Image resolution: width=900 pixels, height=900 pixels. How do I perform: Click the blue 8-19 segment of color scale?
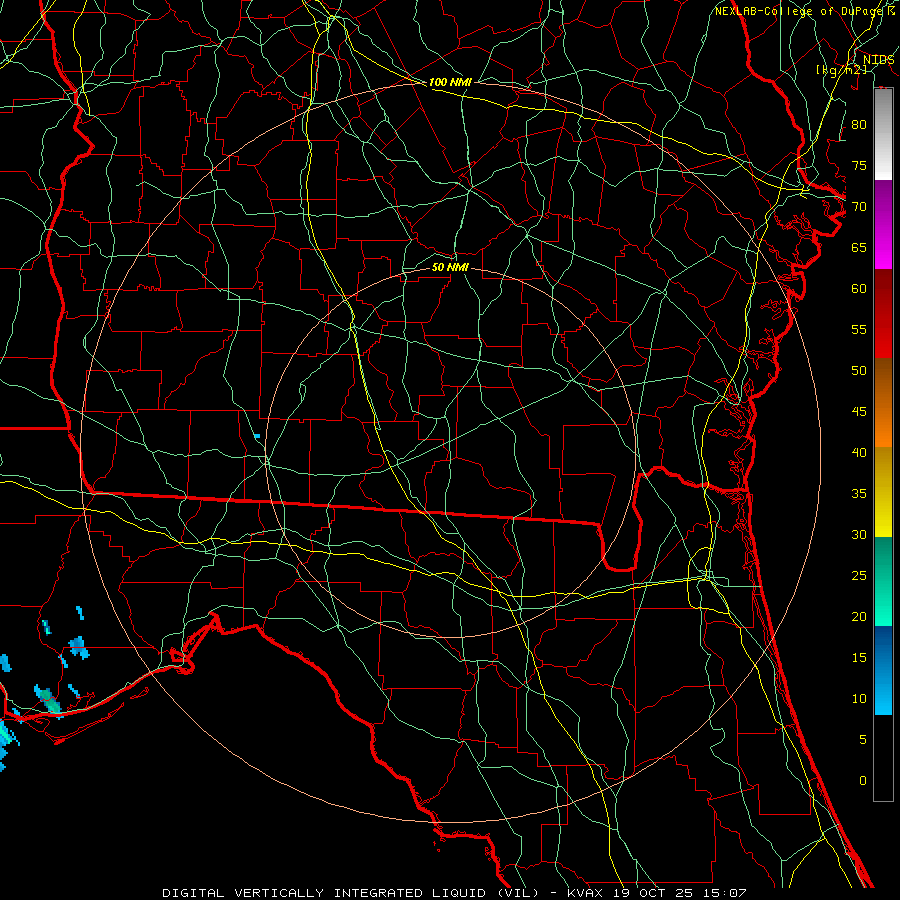(883, 670)
